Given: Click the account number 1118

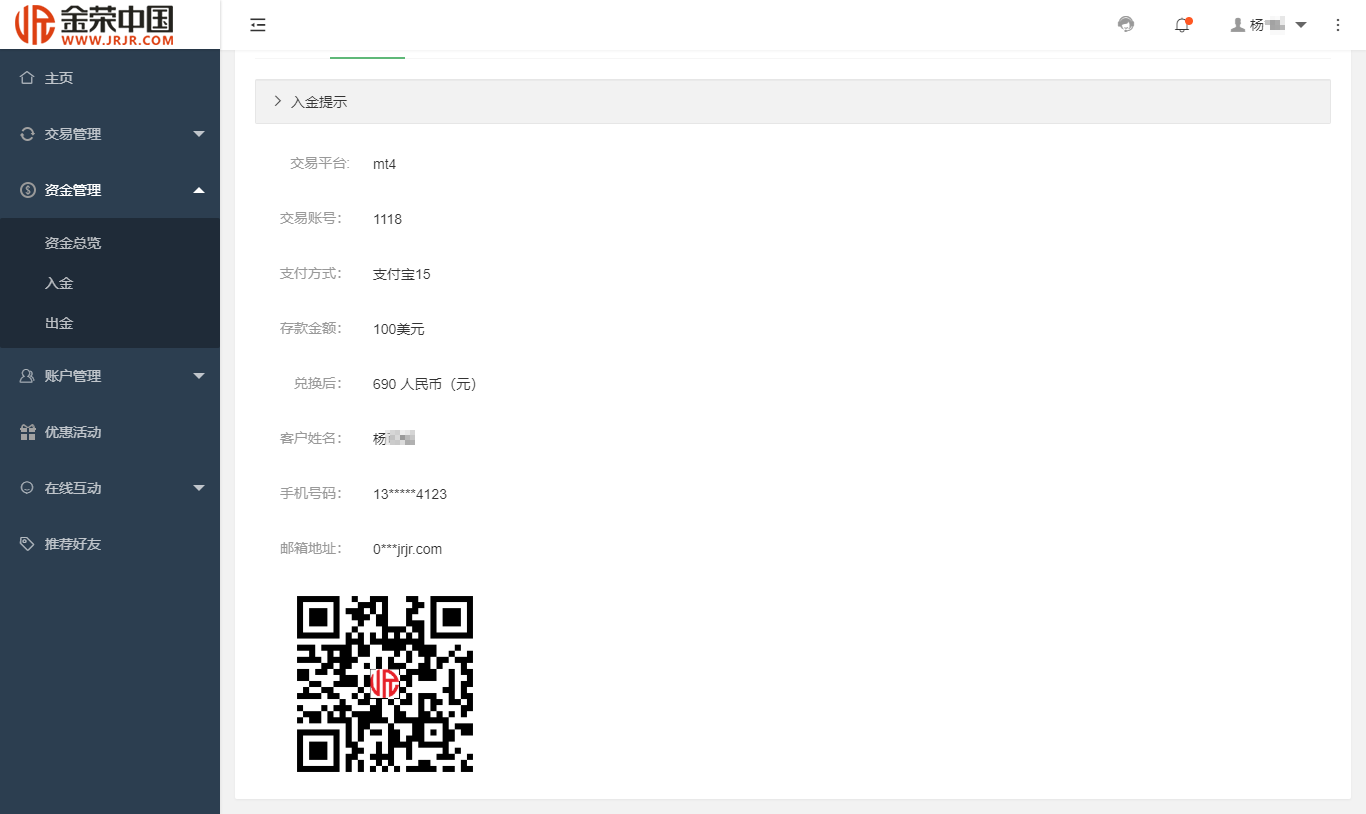Looking at the screenshot, I should coord(387,219).
